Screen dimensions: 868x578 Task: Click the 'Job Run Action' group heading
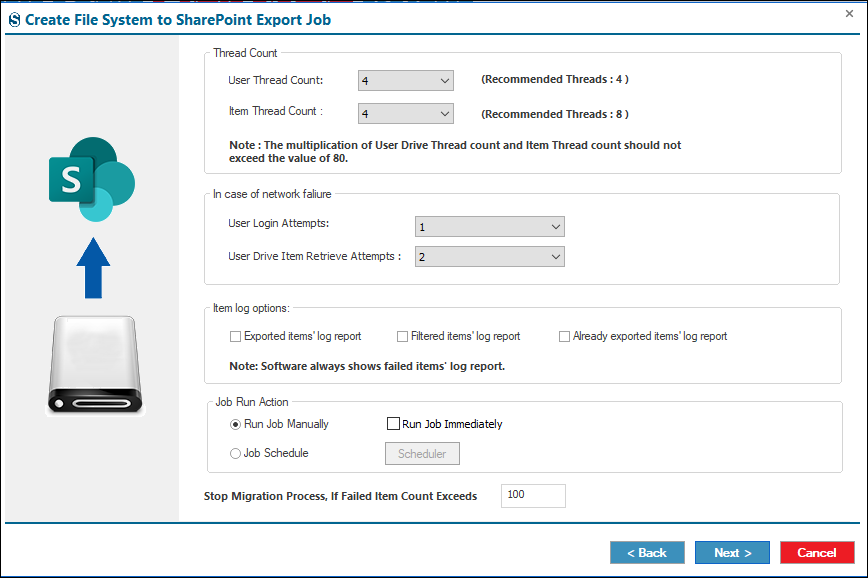(252, 402)
